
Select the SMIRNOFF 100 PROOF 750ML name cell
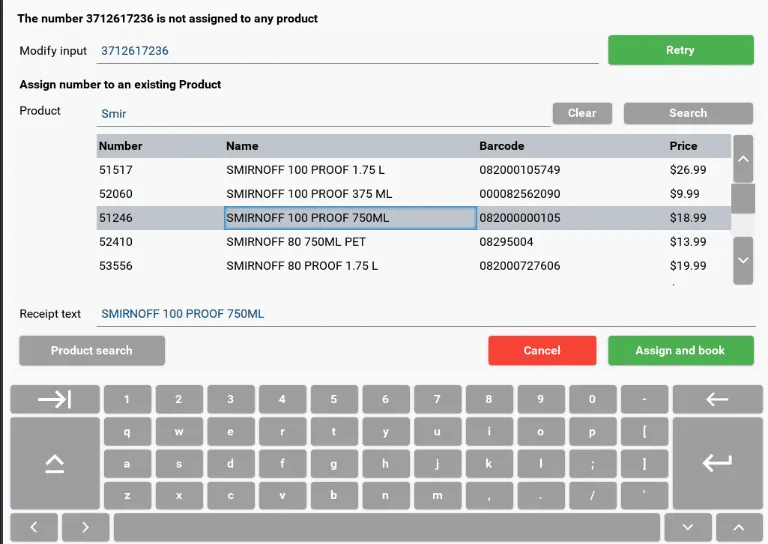click(x=350, y=218)
